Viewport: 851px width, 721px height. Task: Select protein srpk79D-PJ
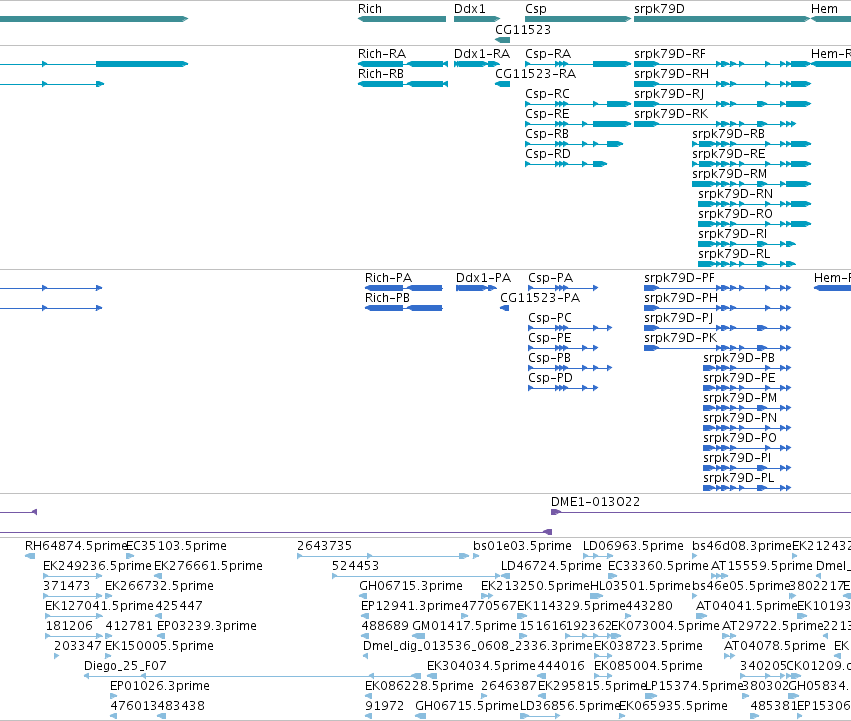click(678, 318)
